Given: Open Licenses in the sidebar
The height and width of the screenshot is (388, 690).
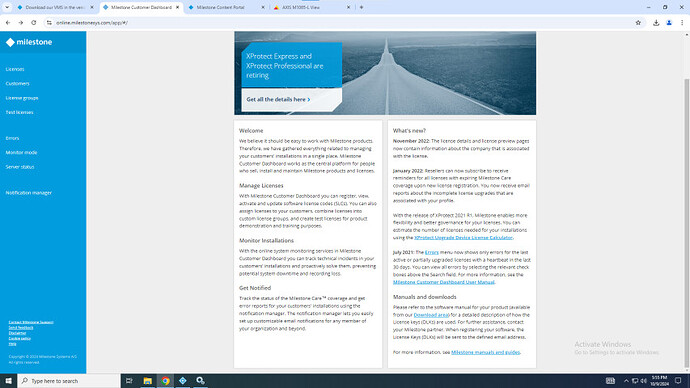Looking at the screenshot, I should click(15, 69).
